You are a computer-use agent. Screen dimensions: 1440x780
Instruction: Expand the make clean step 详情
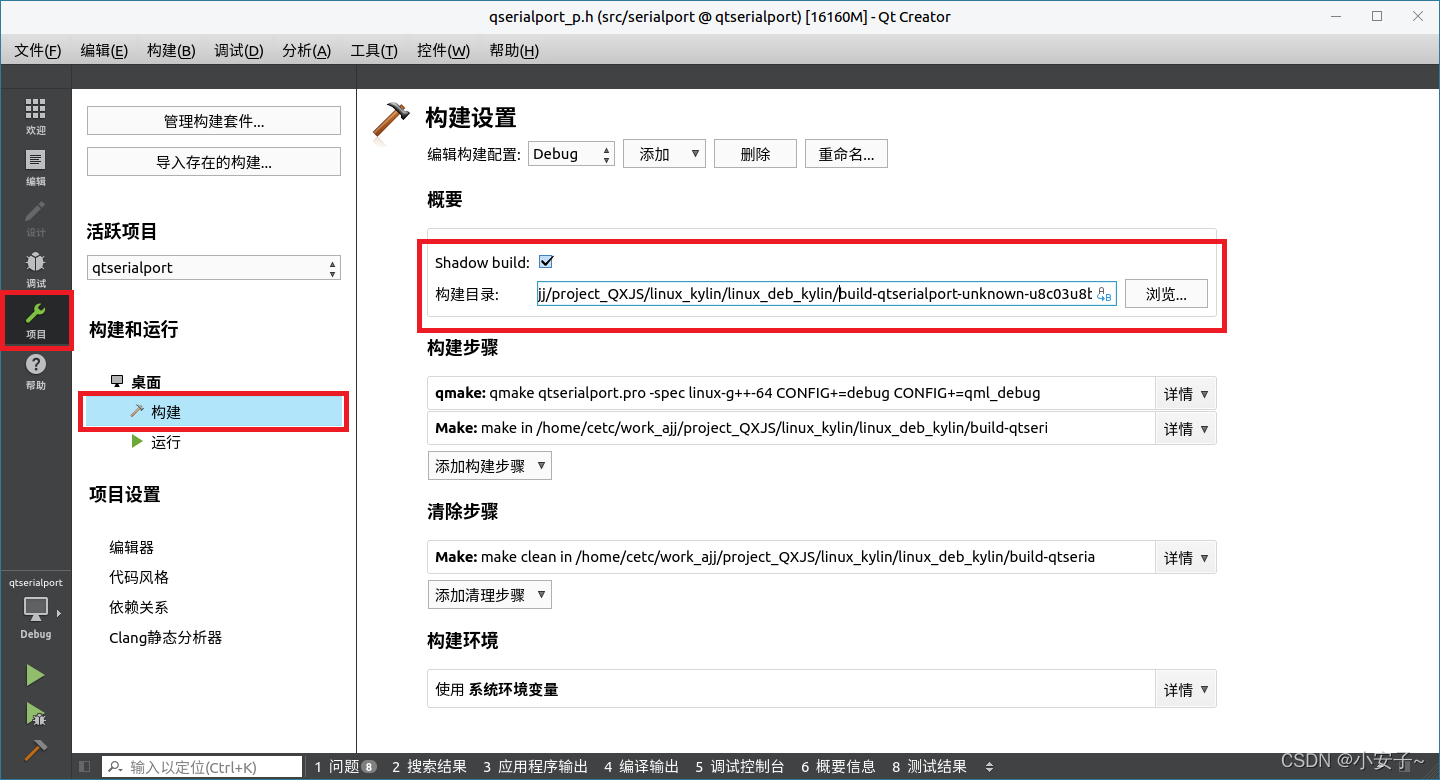click(1186, 558)
